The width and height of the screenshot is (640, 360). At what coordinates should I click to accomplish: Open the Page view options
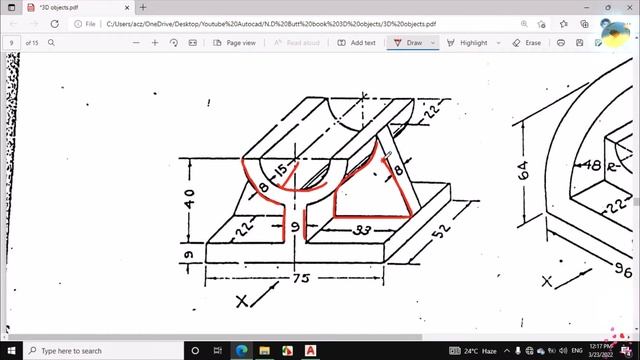[x=235, y=42]
